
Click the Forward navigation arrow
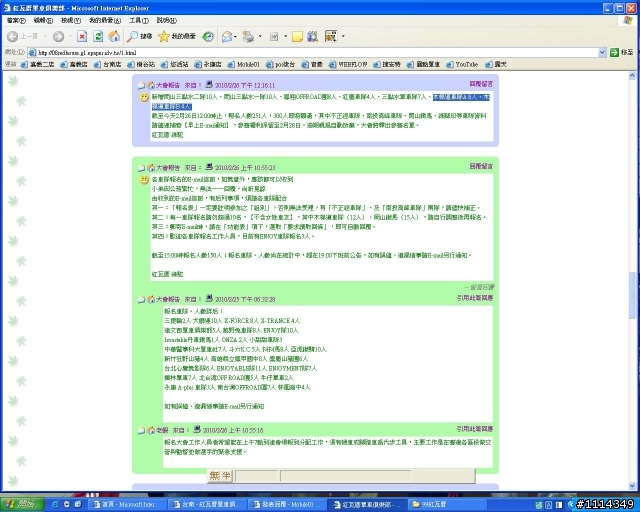pos(58,37)
